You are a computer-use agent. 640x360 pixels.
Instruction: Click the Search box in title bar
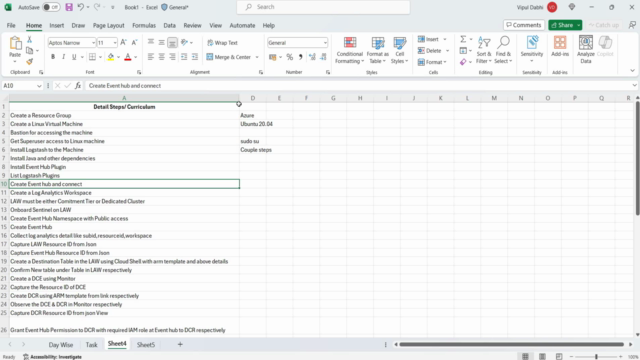point(323,7)
